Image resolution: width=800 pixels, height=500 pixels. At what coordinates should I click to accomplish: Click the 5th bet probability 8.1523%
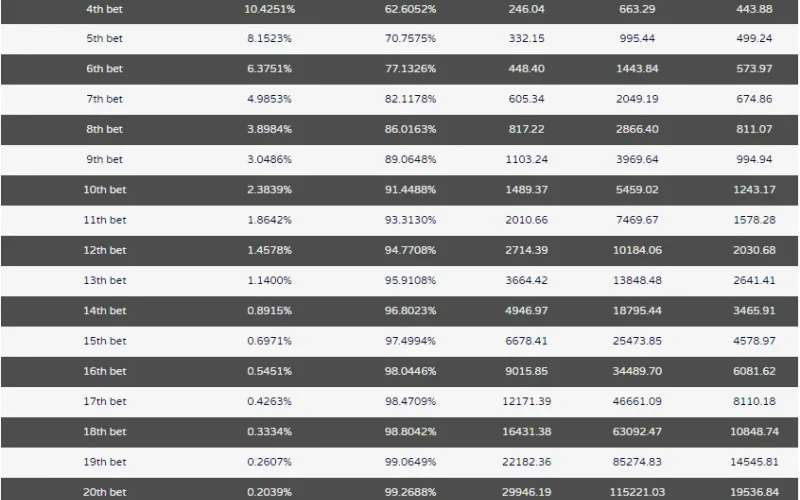[x=269, y=38]
